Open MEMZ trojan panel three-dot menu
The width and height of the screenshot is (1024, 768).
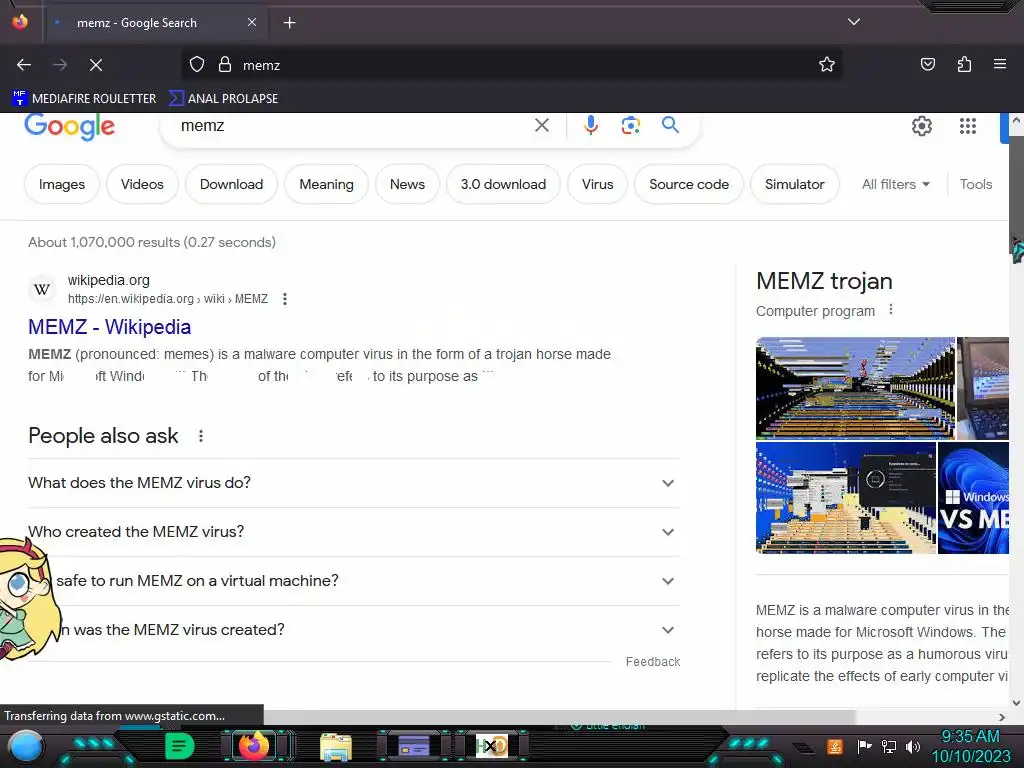click(x=891, y=310)
